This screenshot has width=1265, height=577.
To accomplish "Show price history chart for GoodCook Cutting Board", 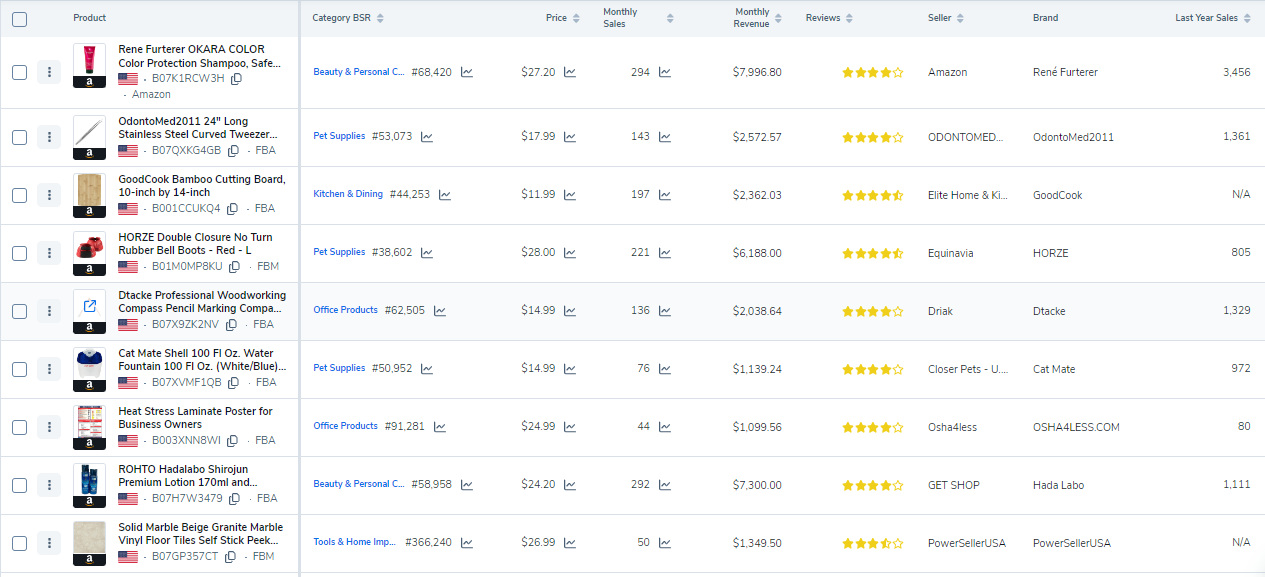I will coord(570,195).
